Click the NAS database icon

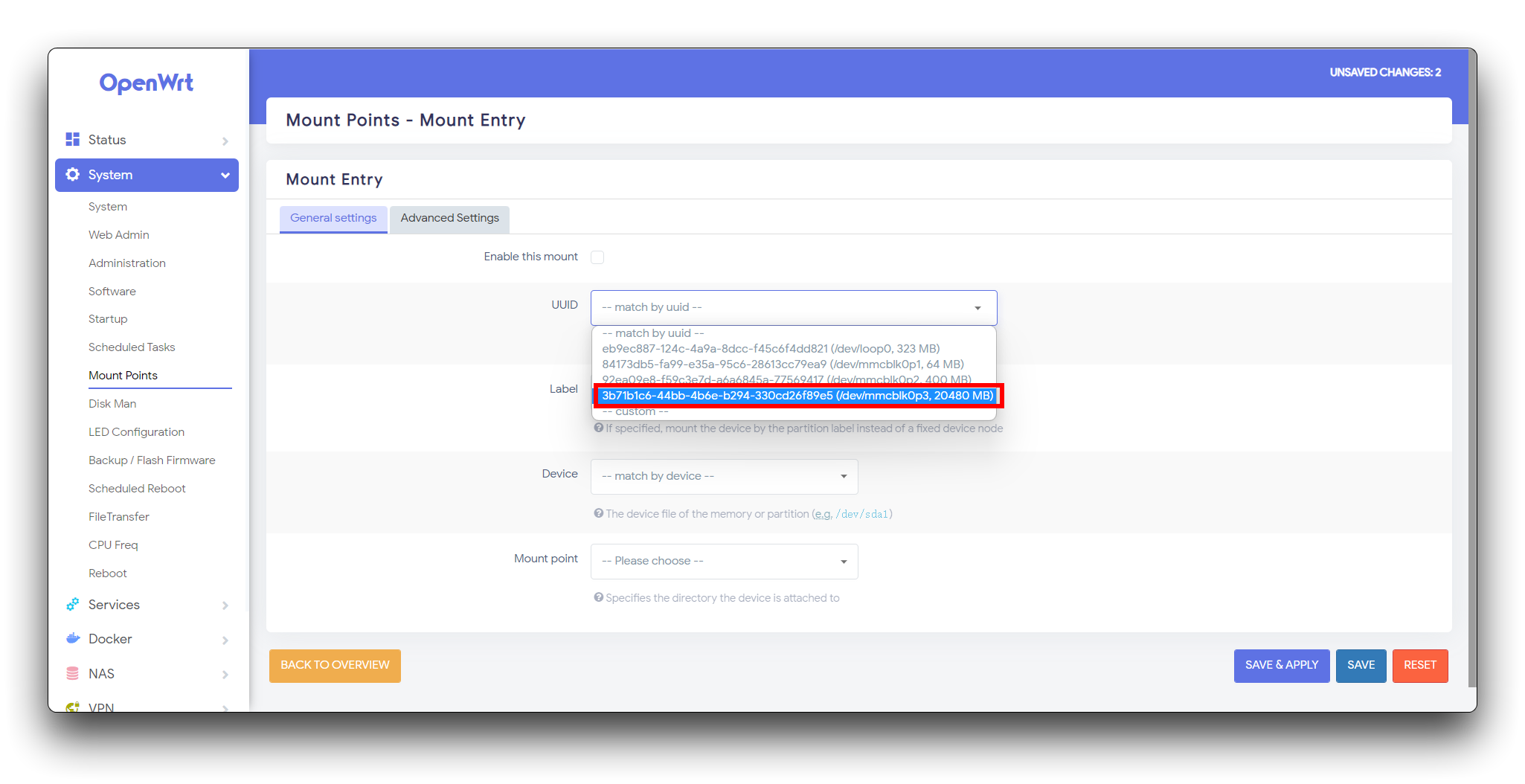[72, 673]
